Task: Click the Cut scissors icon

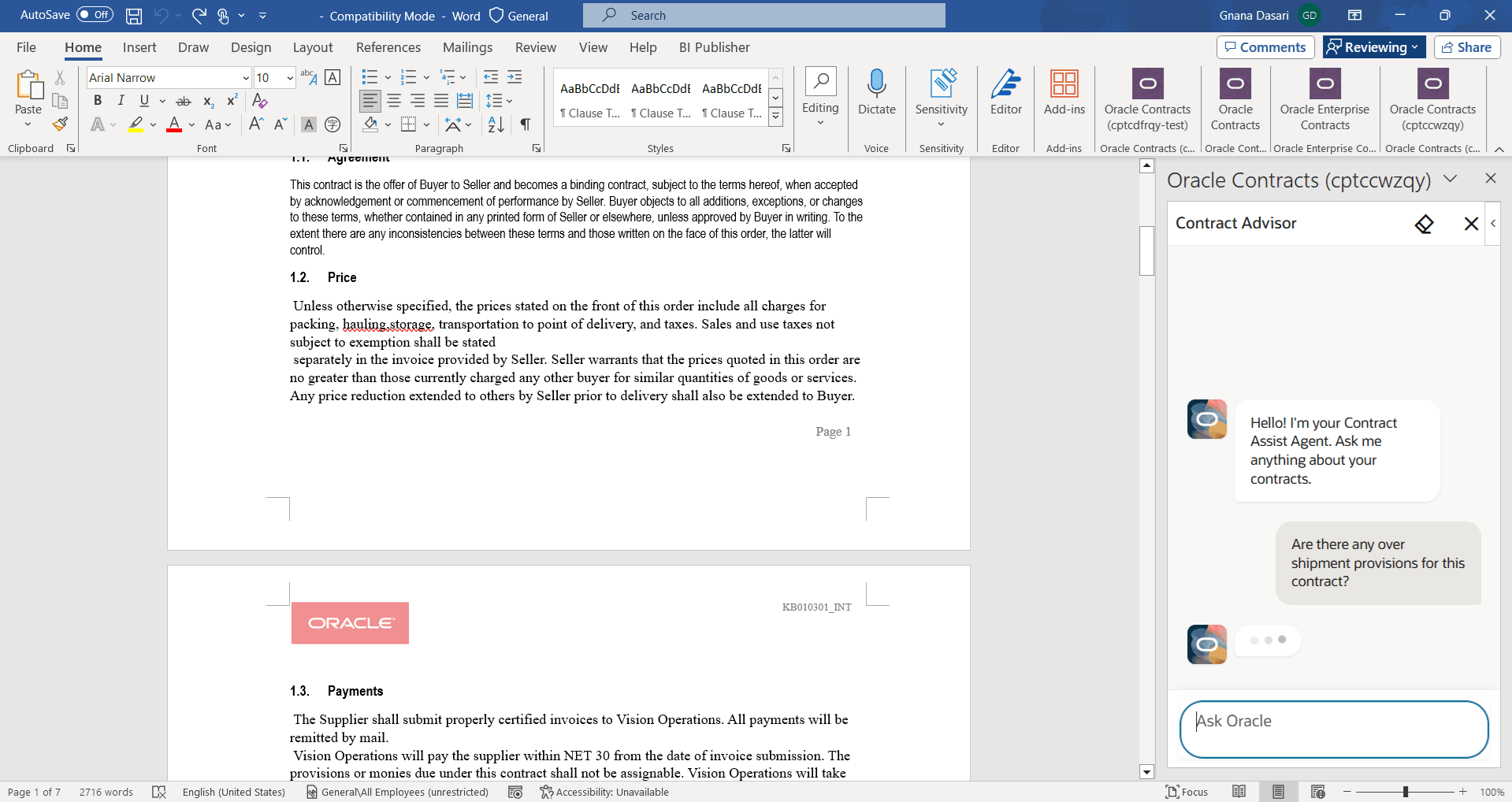Action: point(60,77)
